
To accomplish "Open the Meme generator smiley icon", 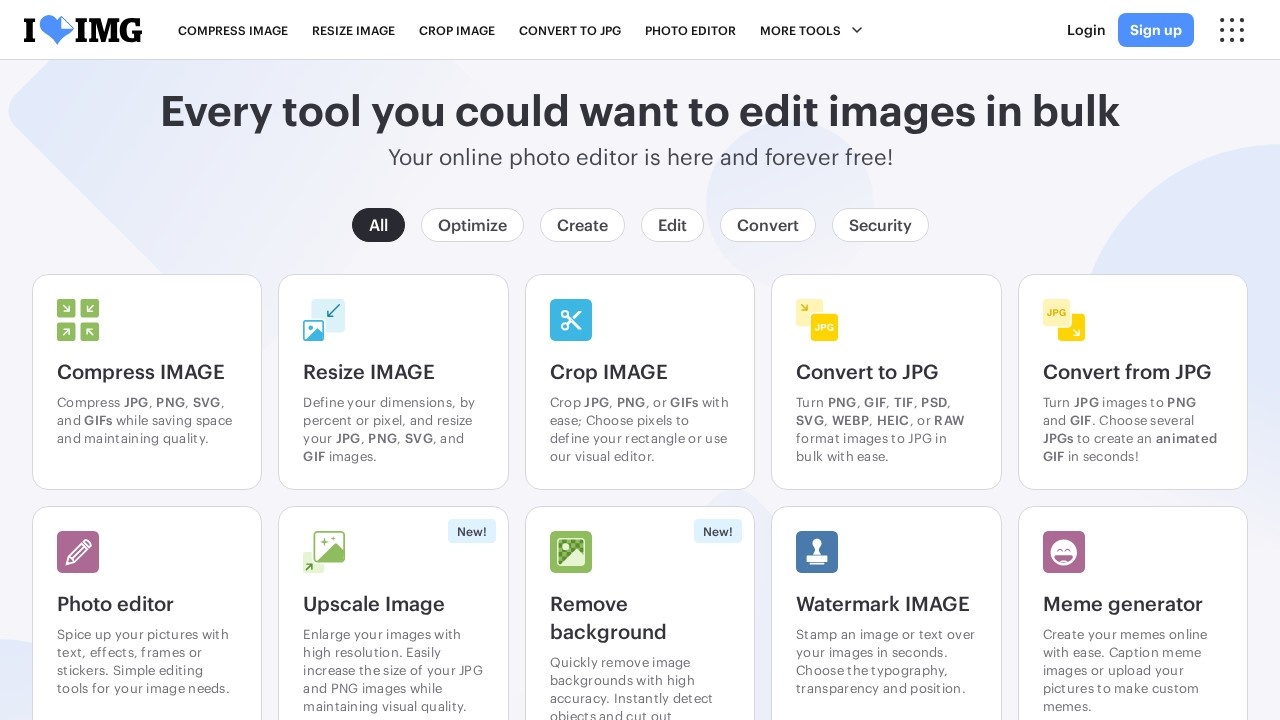I will coord(1064,552).
